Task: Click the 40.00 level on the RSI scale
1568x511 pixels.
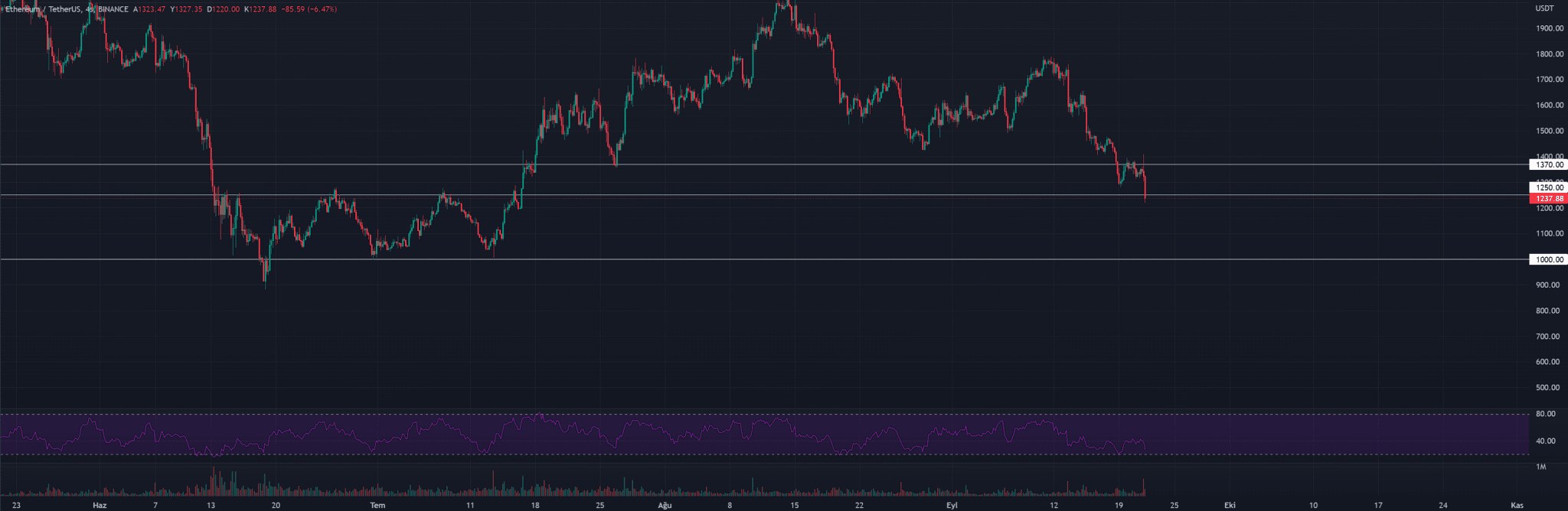Action: point(1545,441)
